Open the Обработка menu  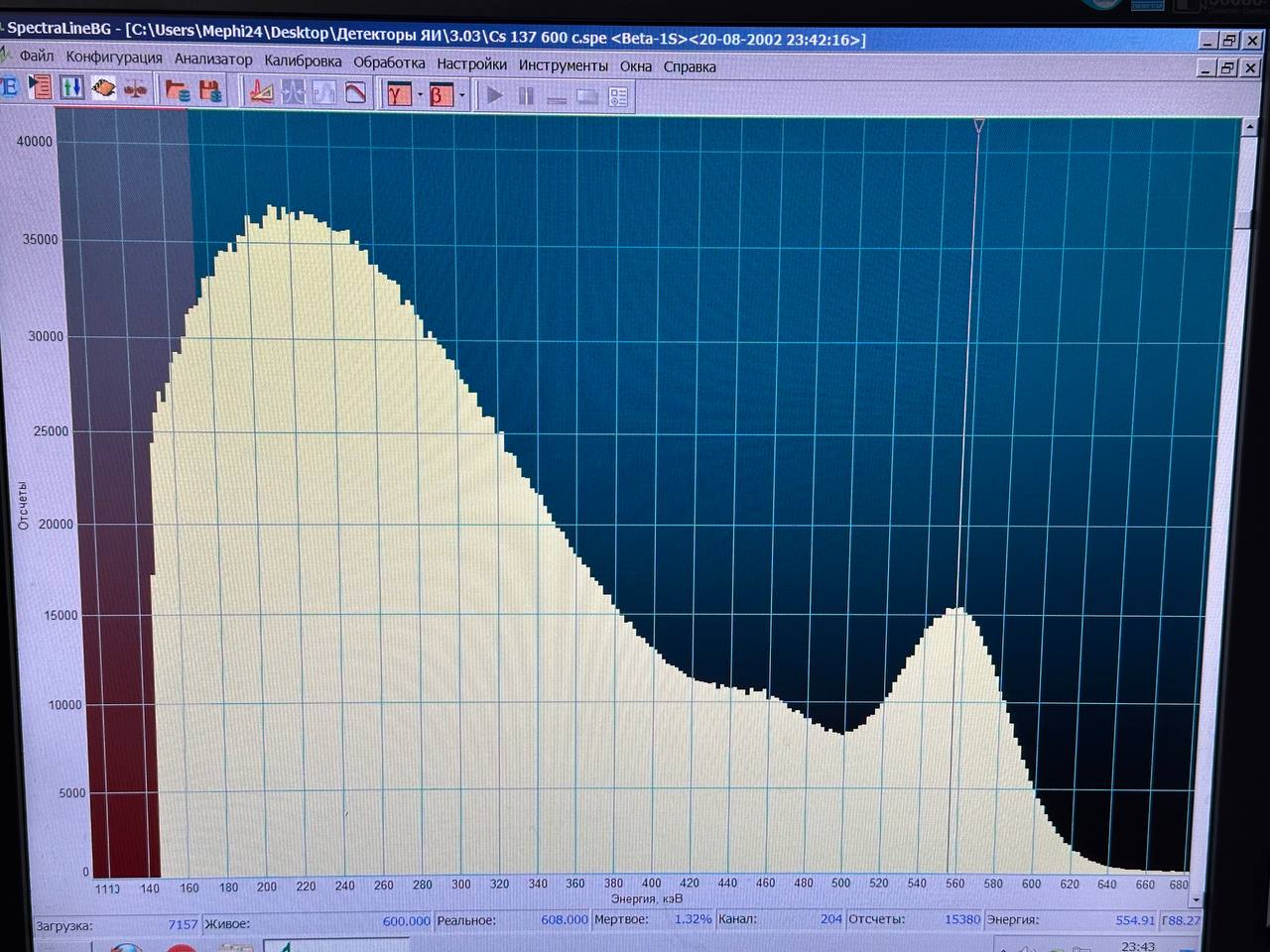click(x=389, y=62)
